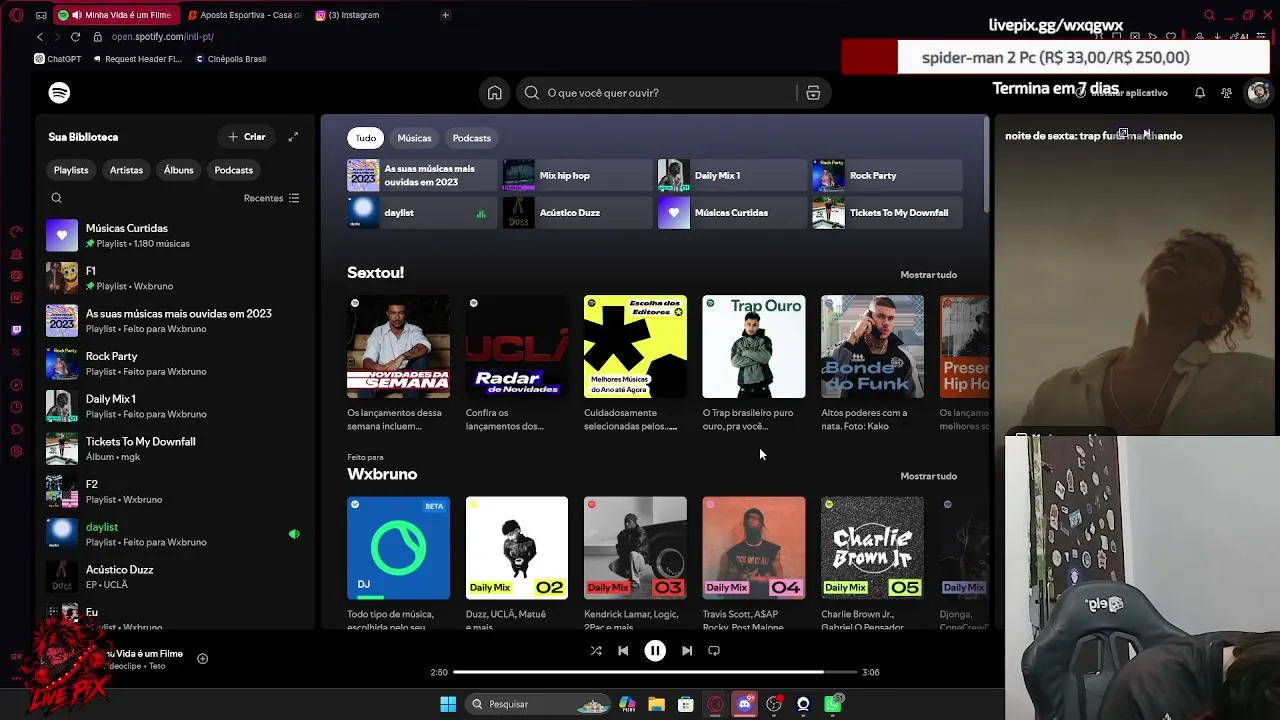Screen dimensions: 1280x720
Task: Switch to the Aposta Esportiva browser tab
Action: [245, 15]
